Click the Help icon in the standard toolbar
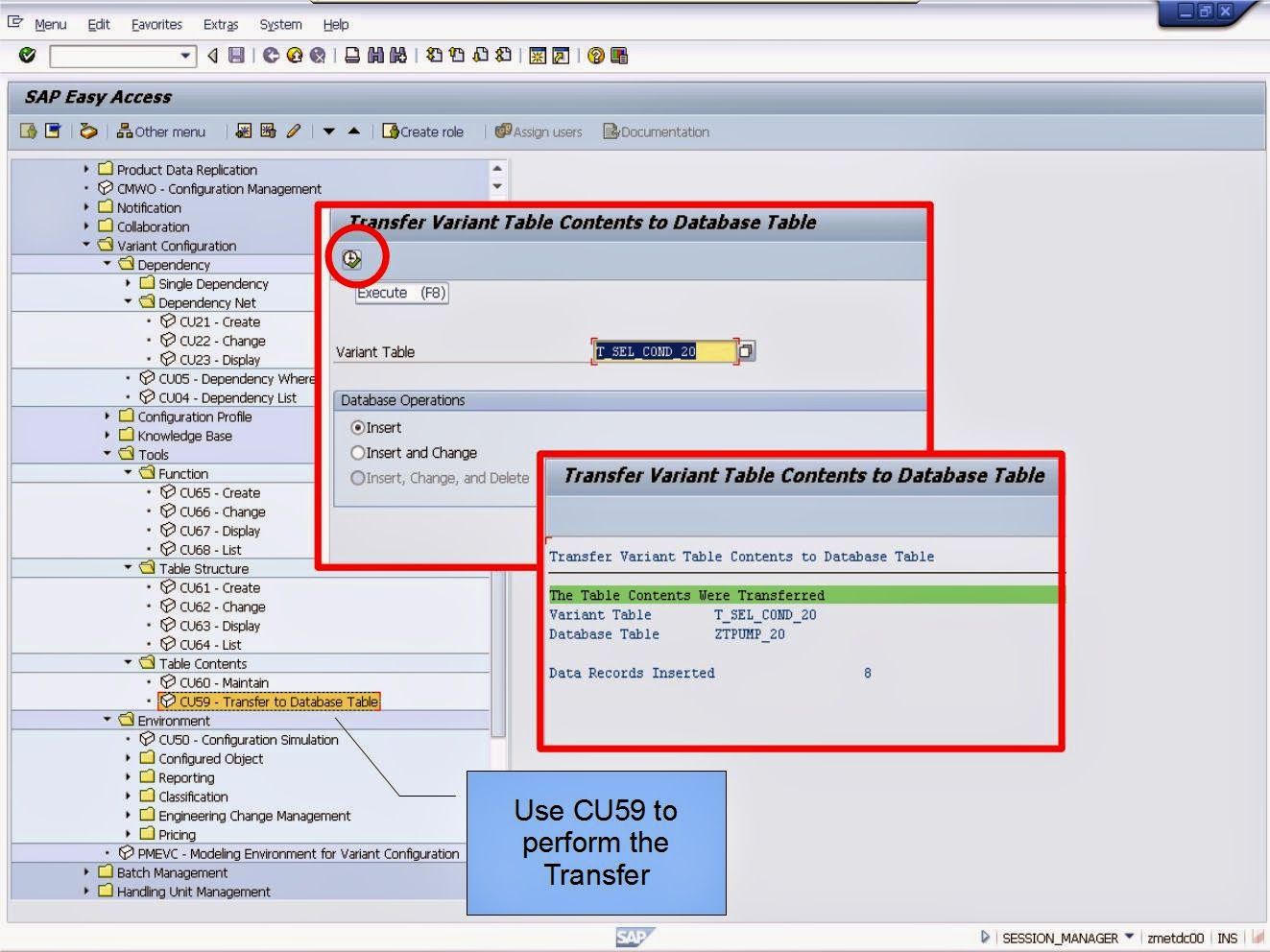Image resolution: width=1270 pixels, height=952 pixels. click(x=596, y=56)
